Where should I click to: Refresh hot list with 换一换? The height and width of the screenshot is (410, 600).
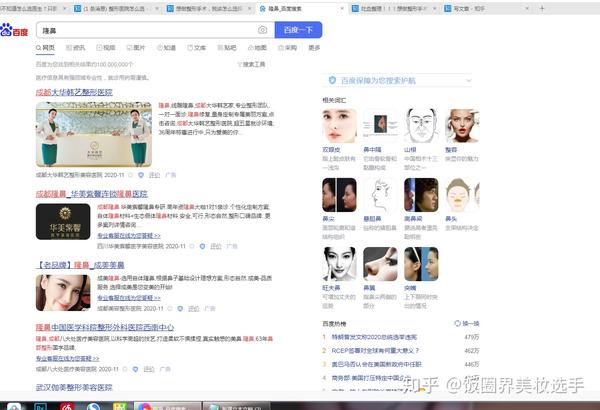point(467,323)
